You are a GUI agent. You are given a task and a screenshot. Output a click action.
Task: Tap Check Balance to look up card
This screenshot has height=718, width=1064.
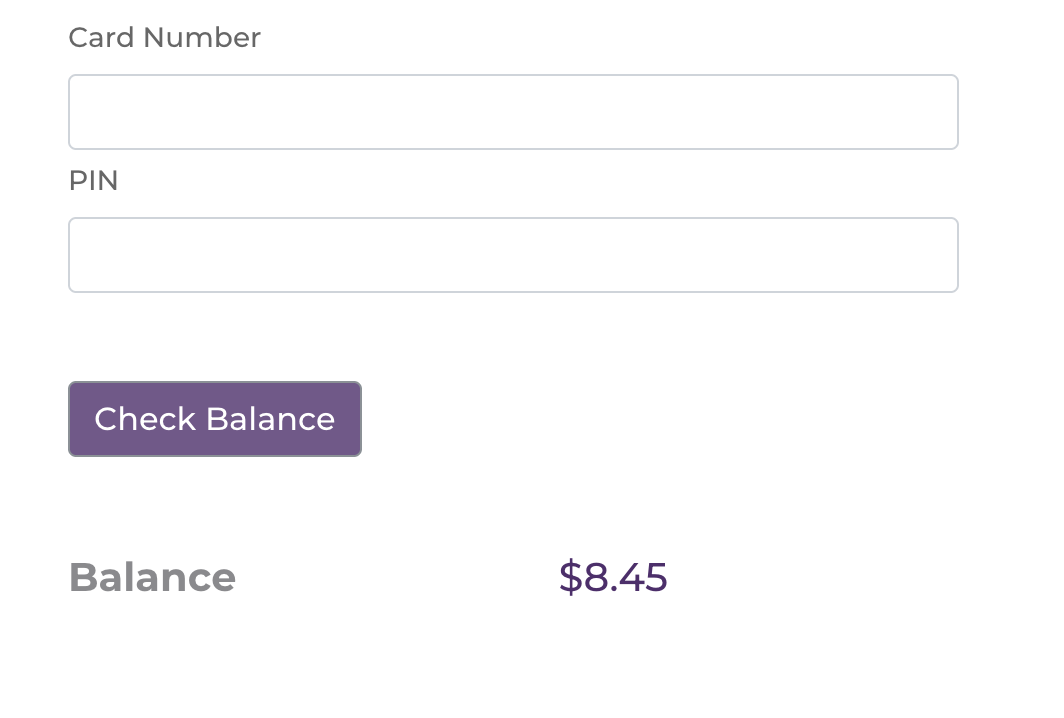215,419
